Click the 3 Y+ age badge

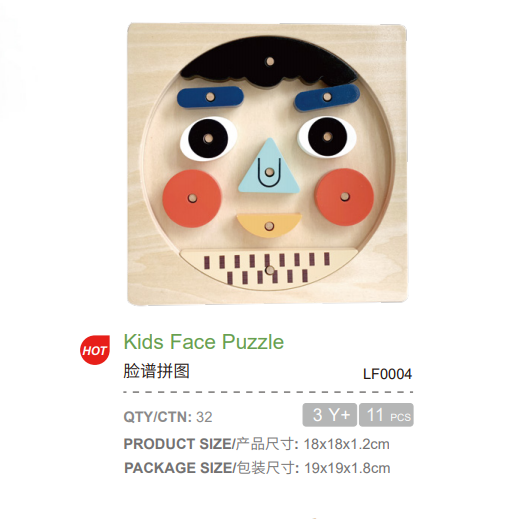pyautogui.click(x=330, y=415)
